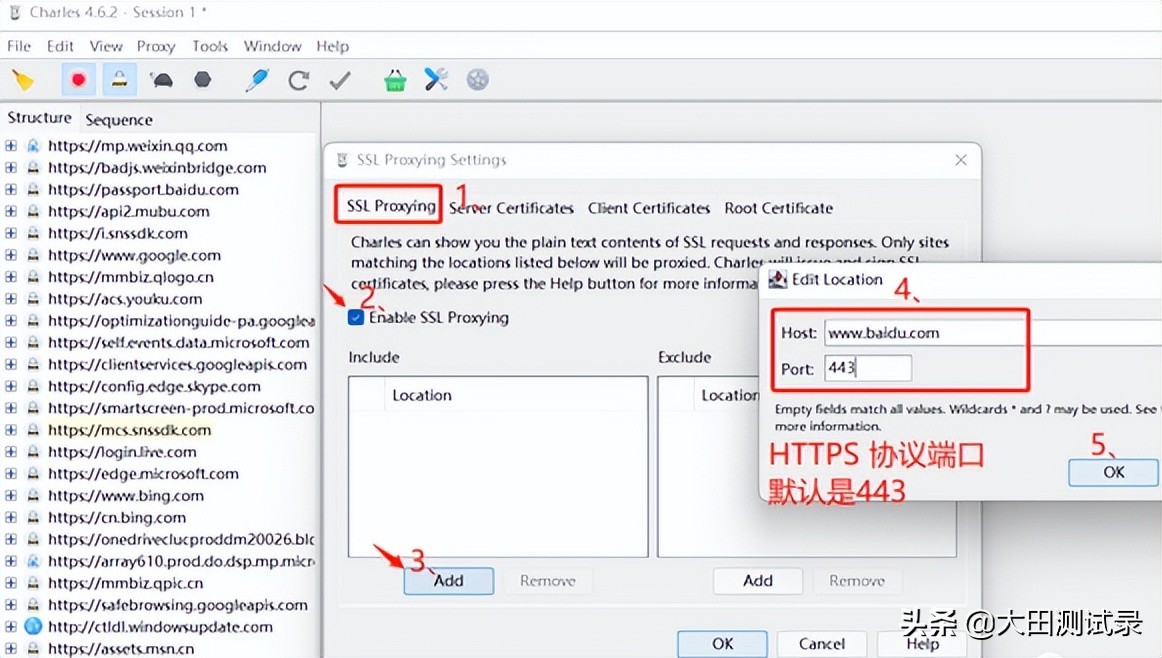Select the Server Certificates tab
Viewport: 1162px width, 658px height.
[511, 208]
